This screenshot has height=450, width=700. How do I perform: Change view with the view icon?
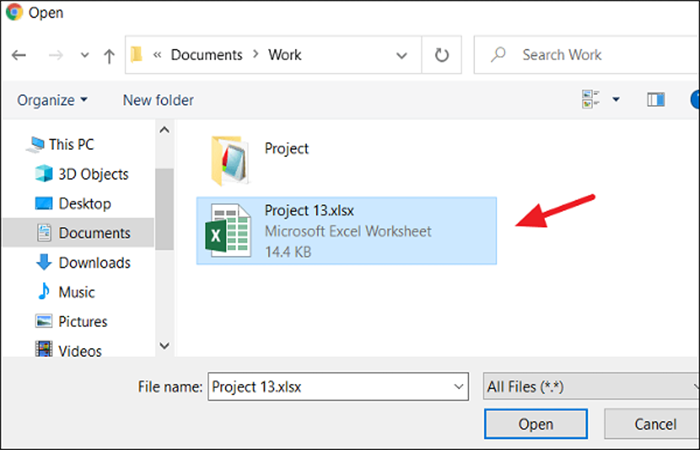point(590,99)
